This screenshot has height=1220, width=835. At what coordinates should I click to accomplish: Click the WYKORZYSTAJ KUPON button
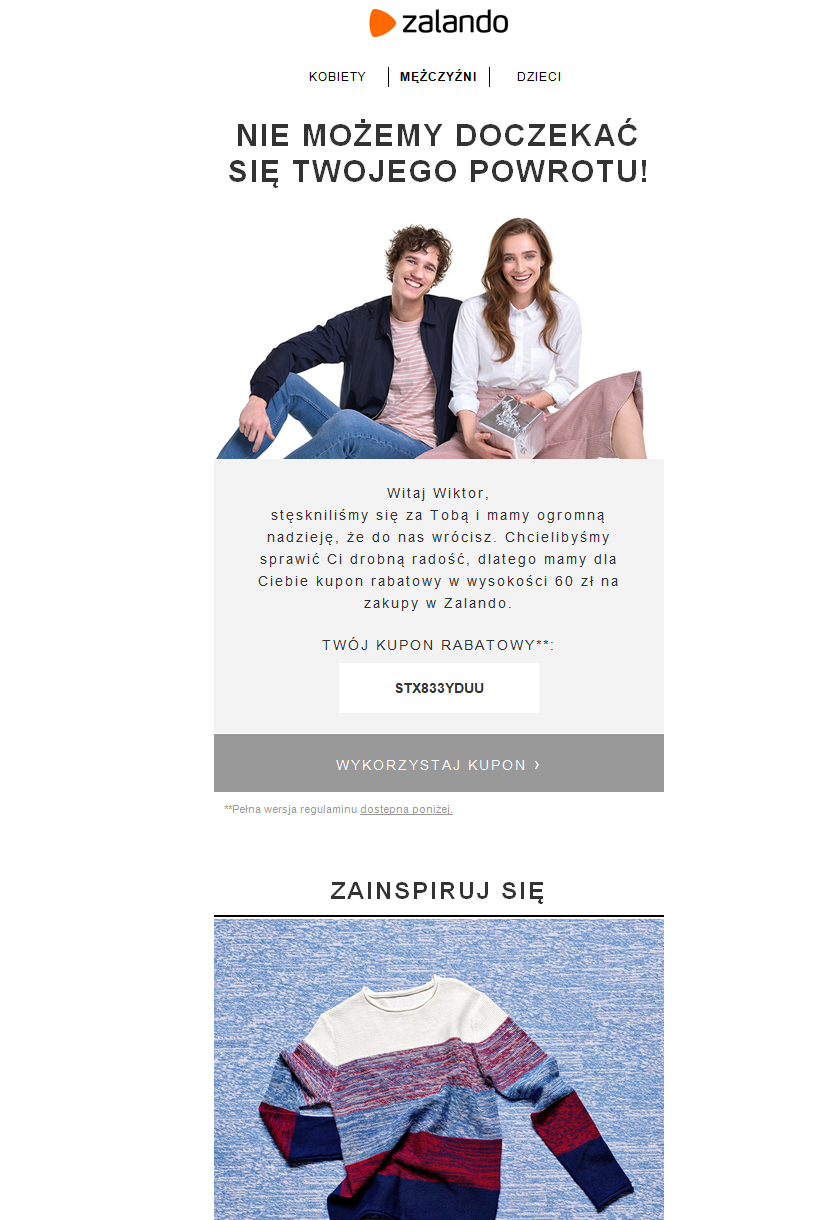(x=439, y=763)
